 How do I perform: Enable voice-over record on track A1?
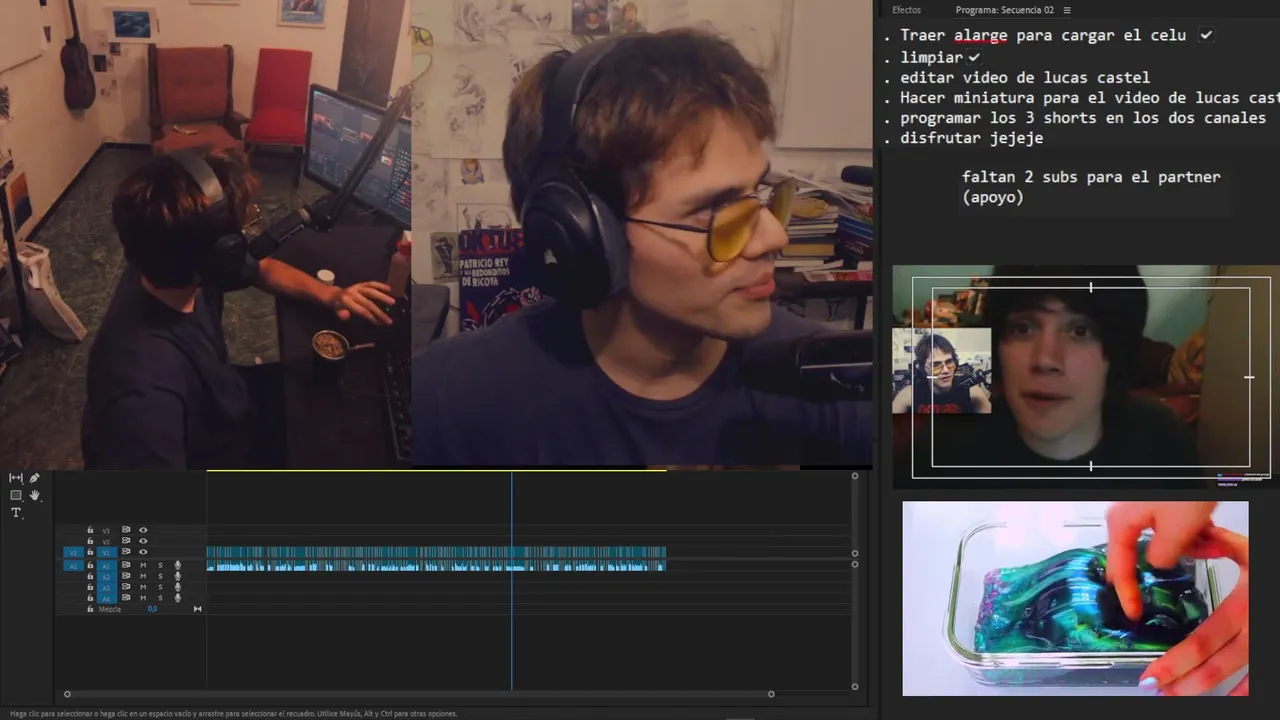click(x=178, y=565)
